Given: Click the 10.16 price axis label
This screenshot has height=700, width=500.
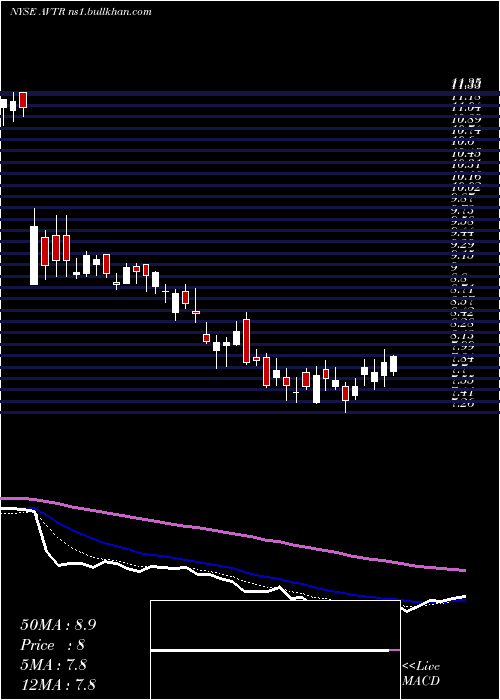Looking at the screenshot, I should tap(466, 176).
